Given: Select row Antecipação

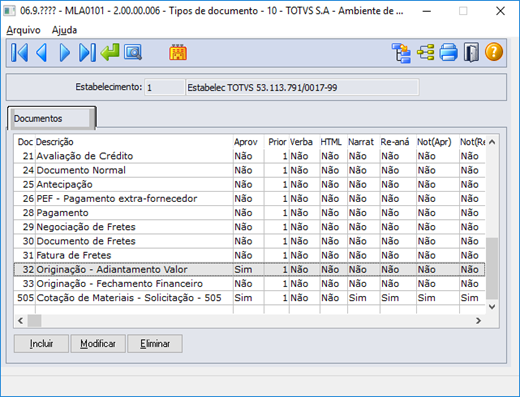Looking at the screenshot, I should [249, 184].
